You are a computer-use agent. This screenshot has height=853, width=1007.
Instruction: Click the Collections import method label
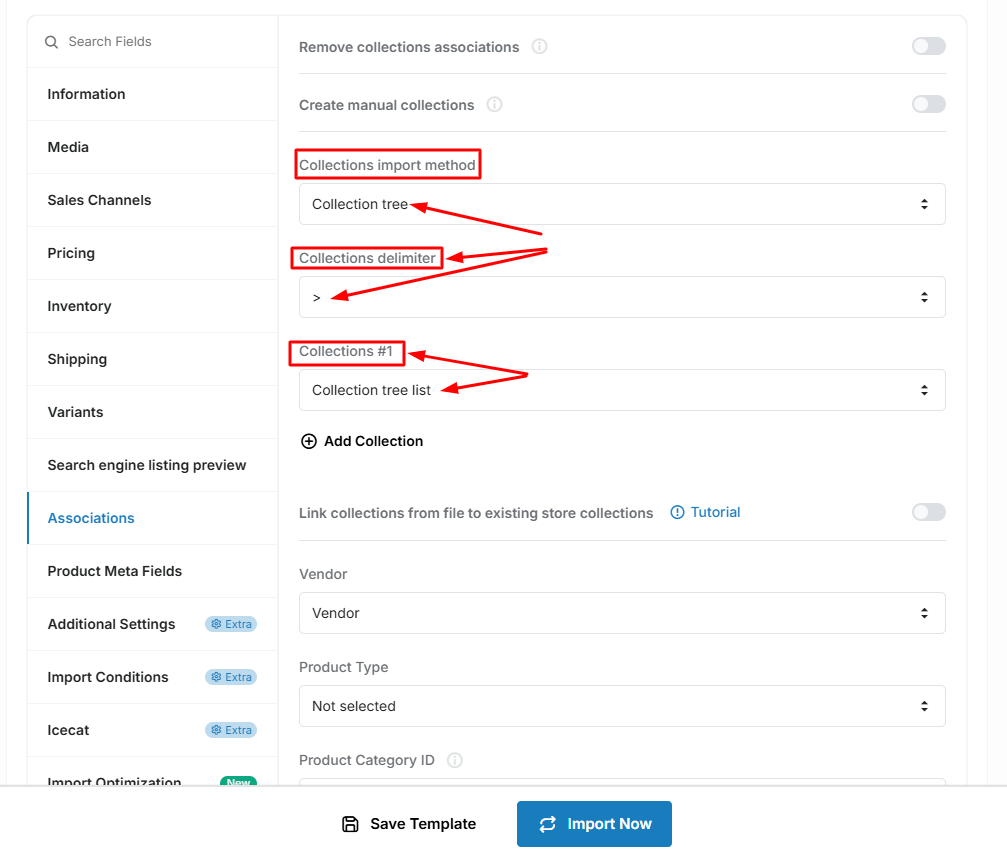[387, 165]
